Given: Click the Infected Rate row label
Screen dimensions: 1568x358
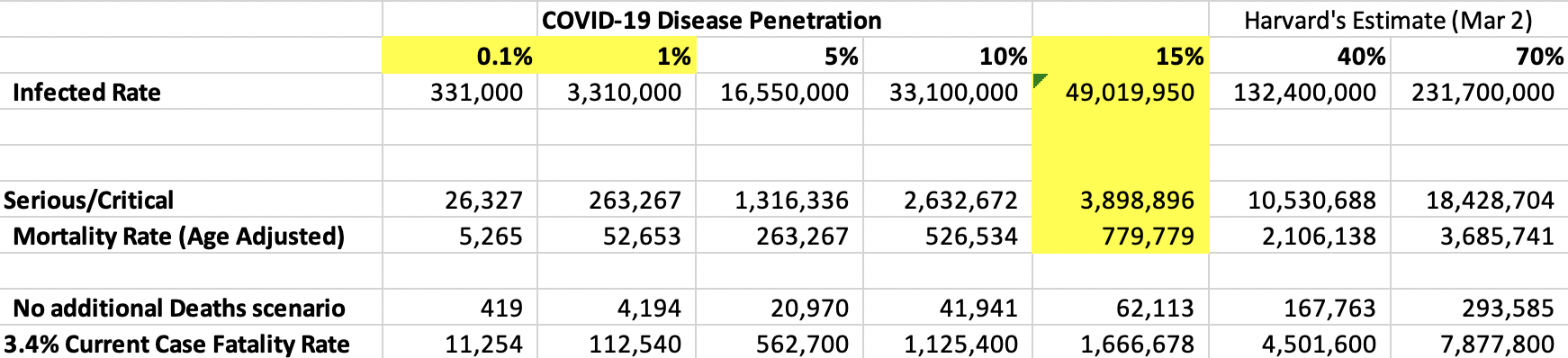Looking at the screenshot, I should (x=86, y=92).
